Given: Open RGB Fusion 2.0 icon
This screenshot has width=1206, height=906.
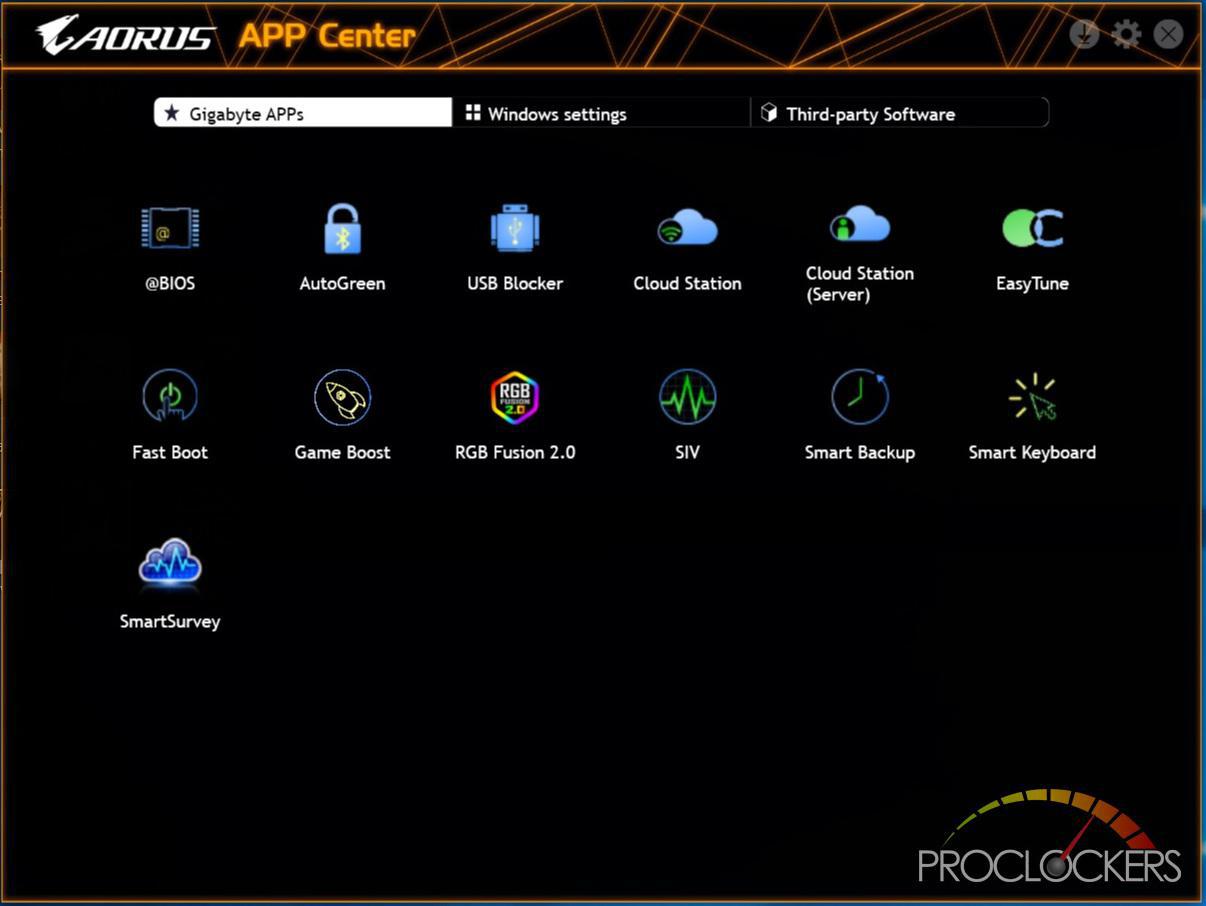Looking at the screenshot, I should (515, 398).
